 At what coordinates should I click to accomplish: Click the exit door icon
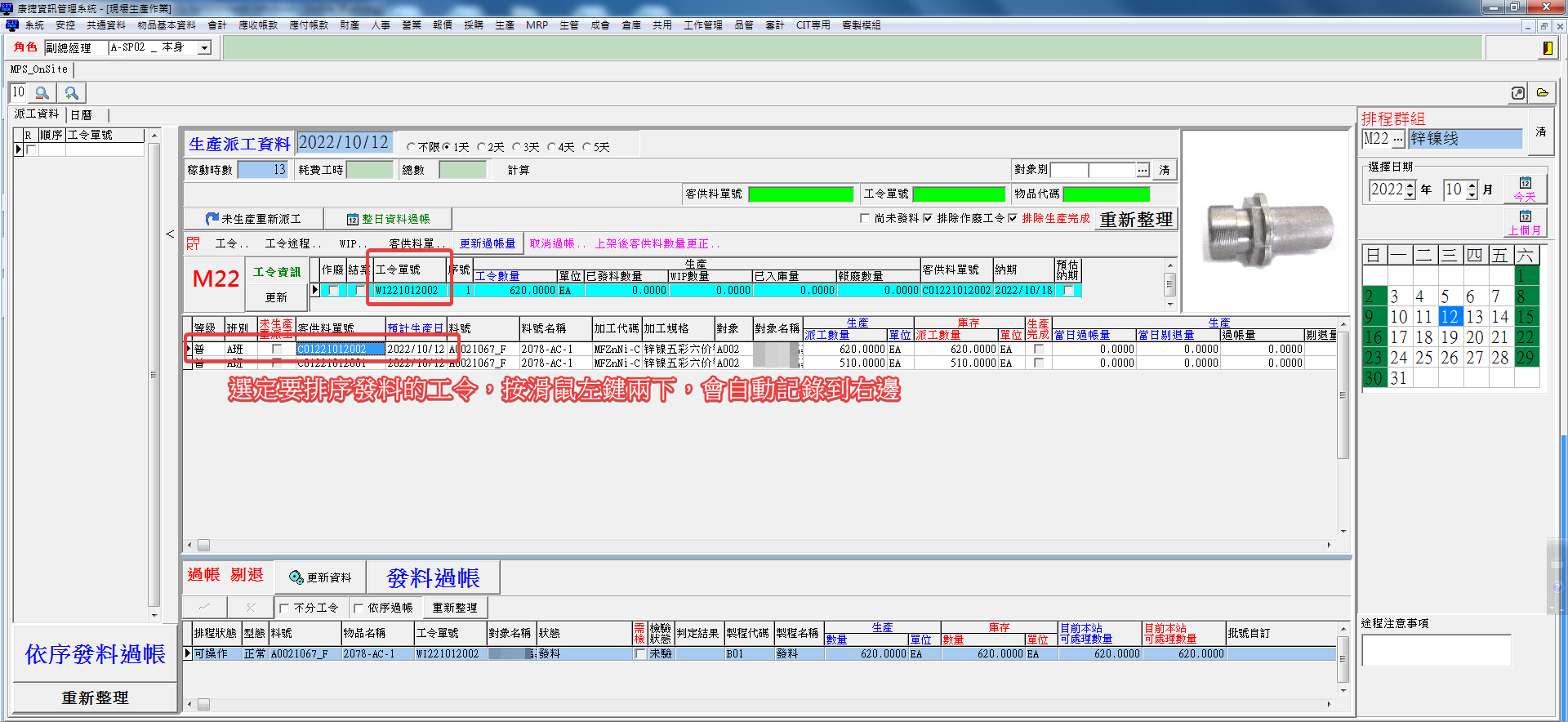coord(1547,48)
